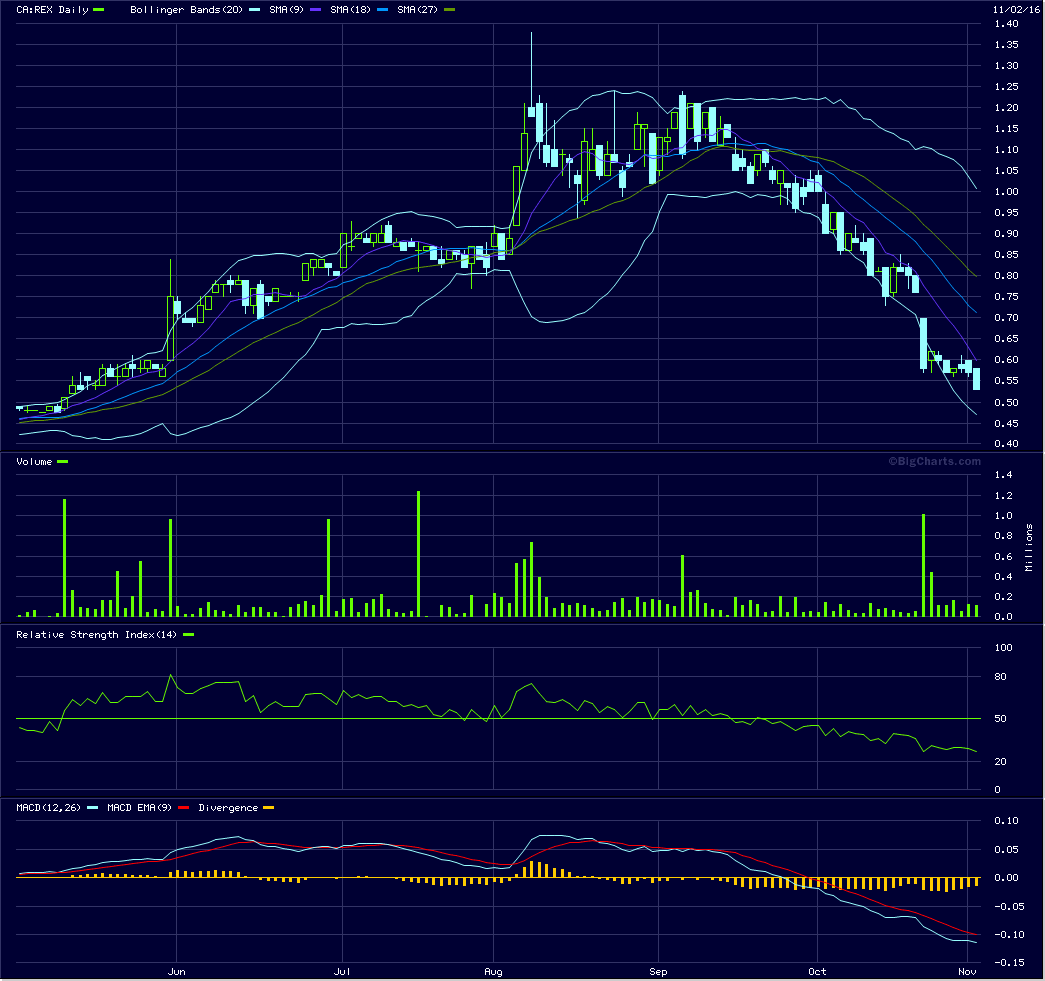Click the 1.4 volume axis value
Image resolution: width=1045 pixels, height=981 pixels.
1003,475
